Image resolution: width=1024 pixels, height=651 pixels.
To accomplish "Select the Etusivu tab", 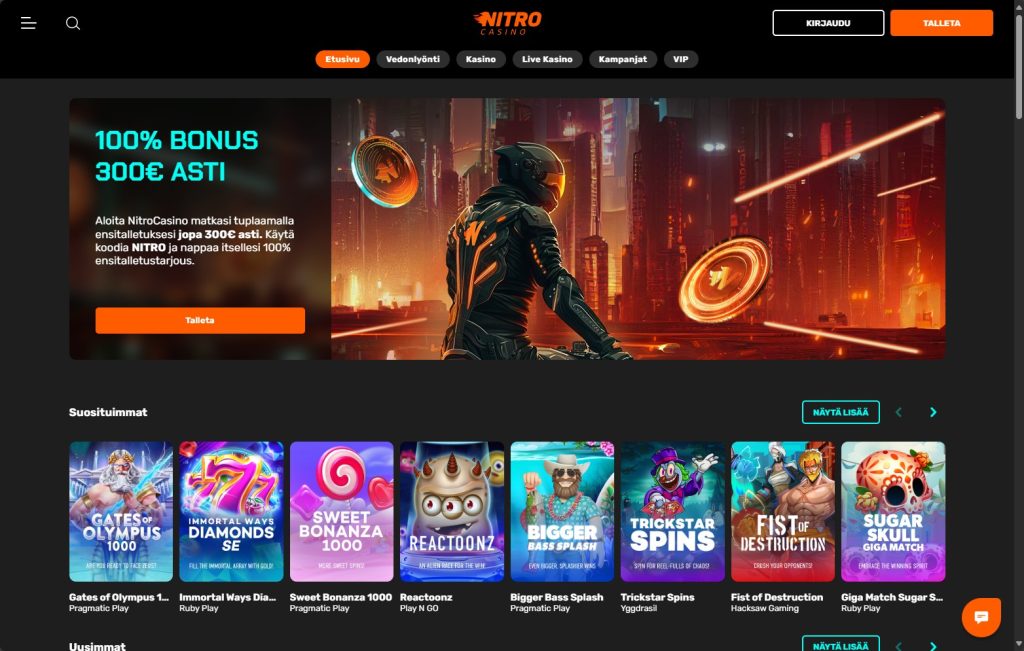I will click(342, 59).
